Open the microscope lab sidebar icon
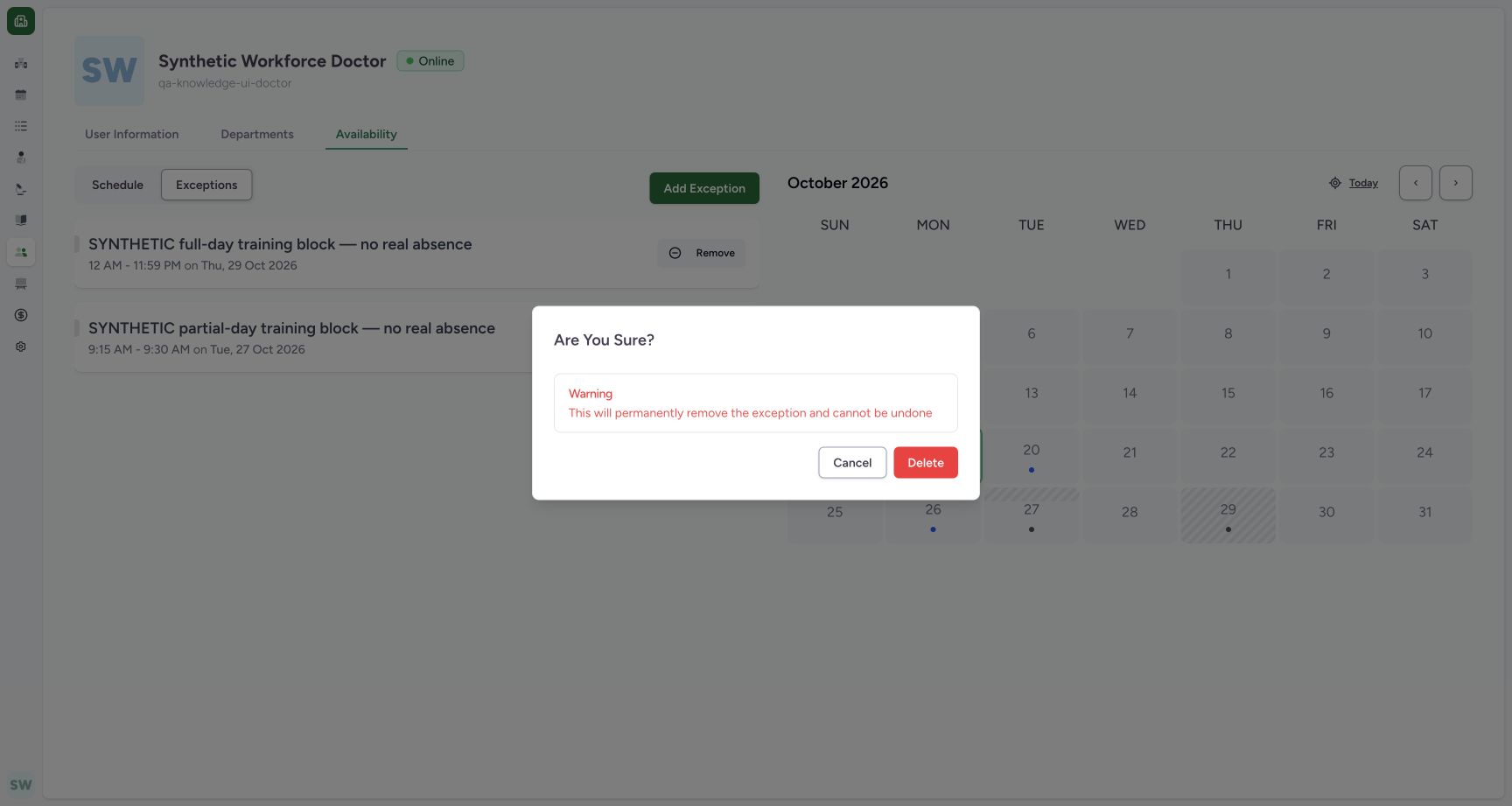1512x806 pixels. (x=21, y=189)
